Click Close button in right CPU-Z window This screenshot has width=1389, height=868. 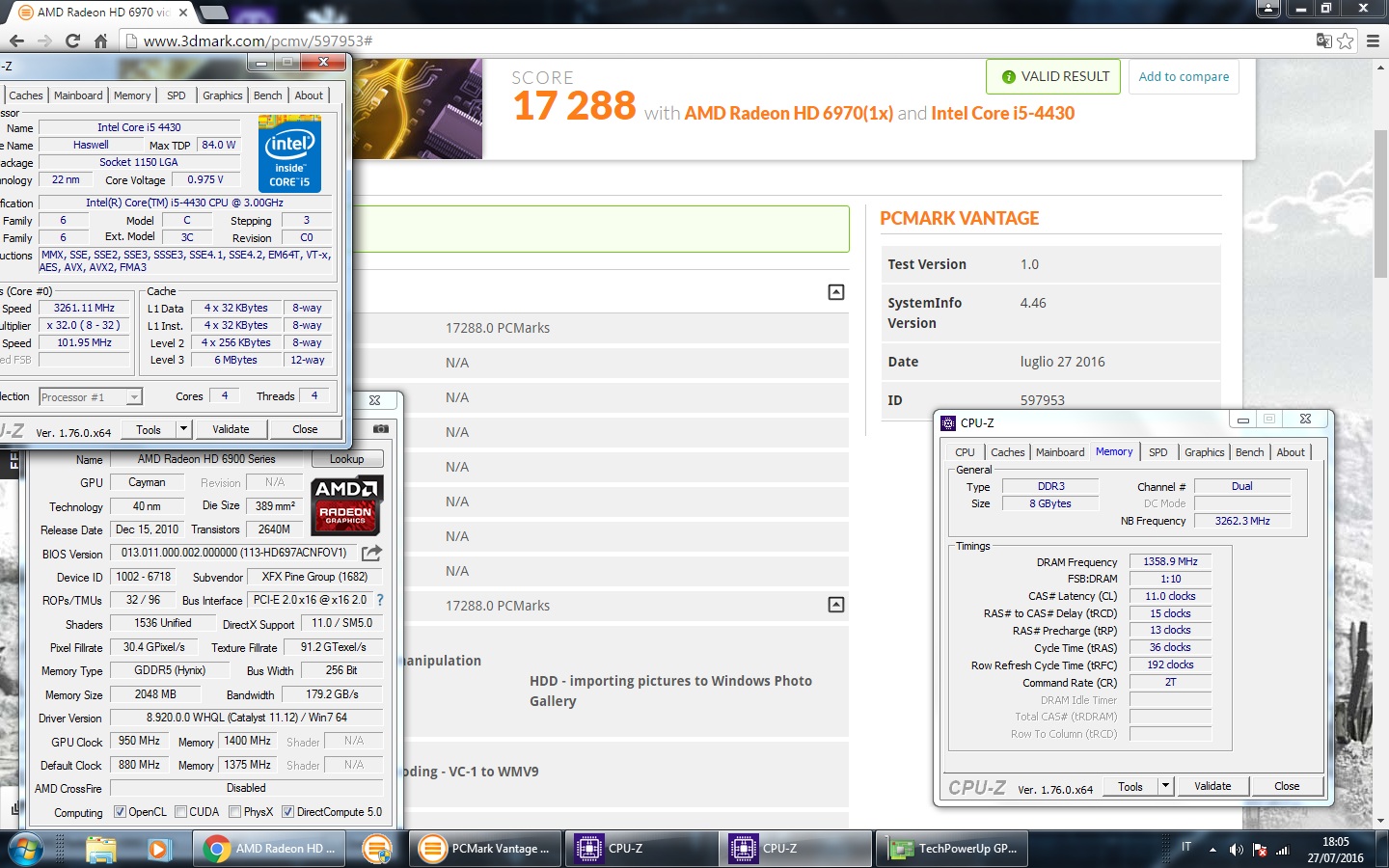tap(1287, 786)
